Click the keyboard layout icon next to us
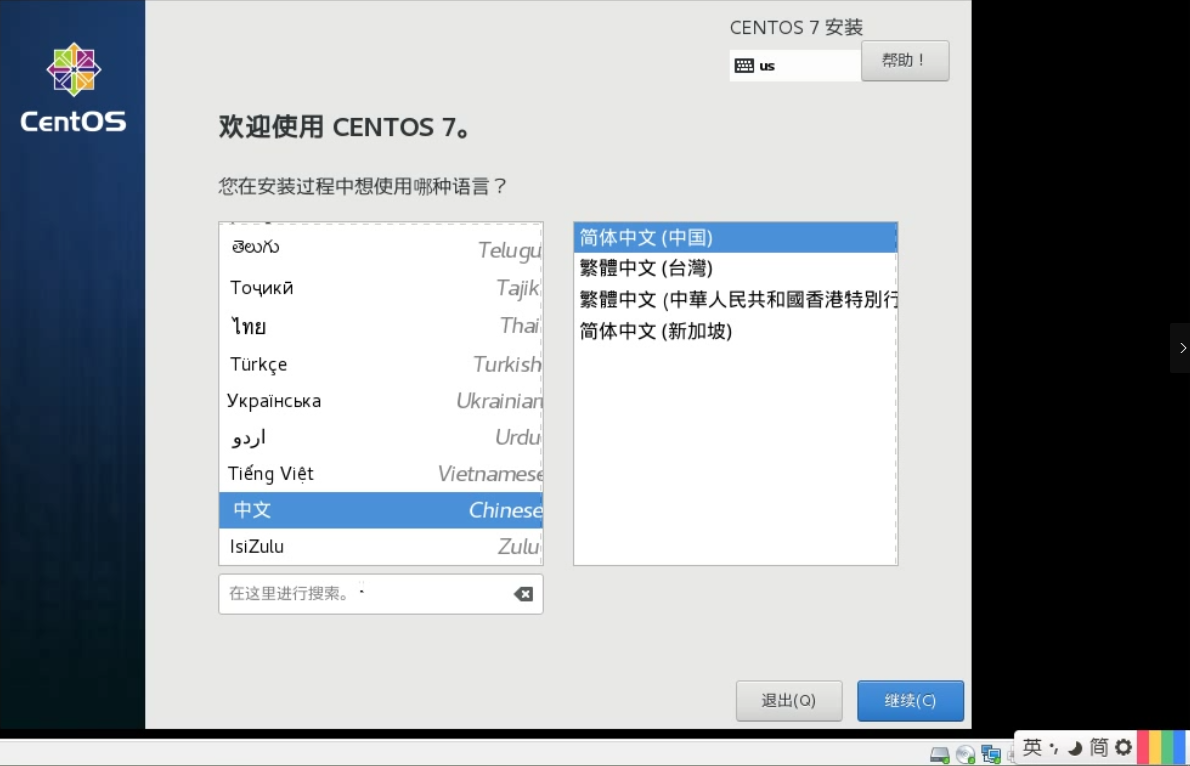The height and width of the screenshot is (766, 1190). [x=744, y=66]
